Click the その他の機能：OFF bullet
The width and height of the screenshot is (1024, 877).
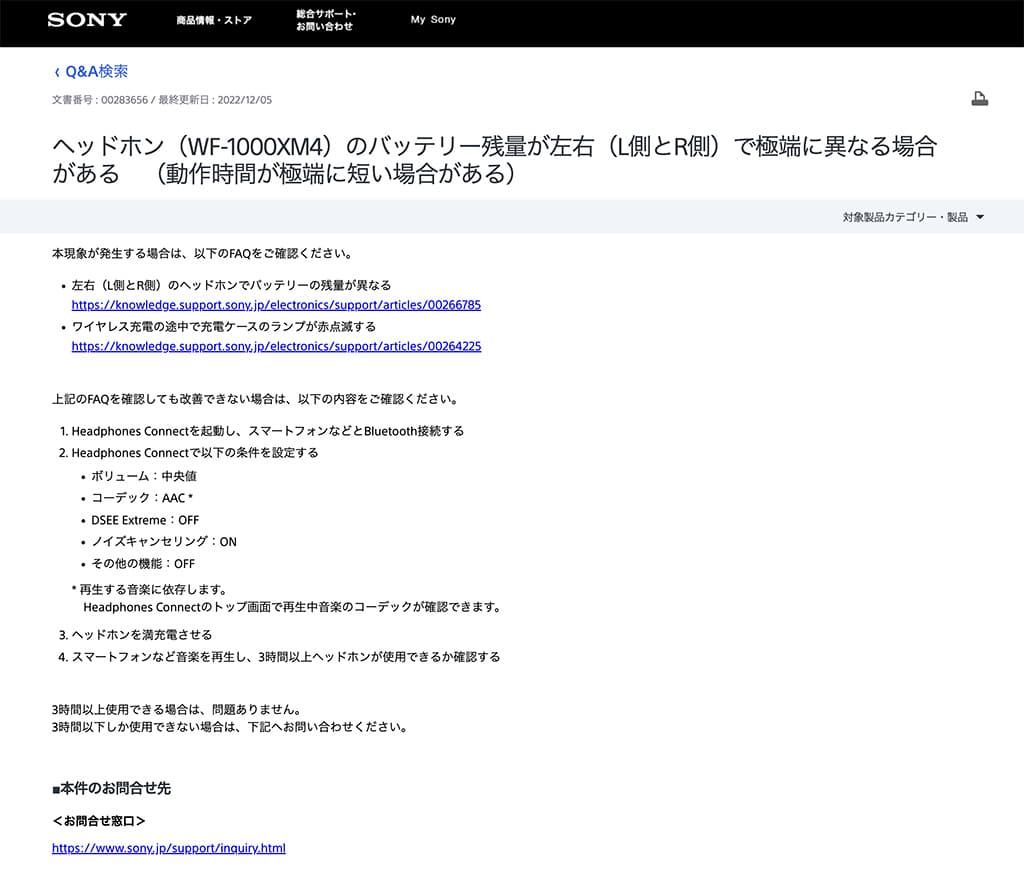143,564
